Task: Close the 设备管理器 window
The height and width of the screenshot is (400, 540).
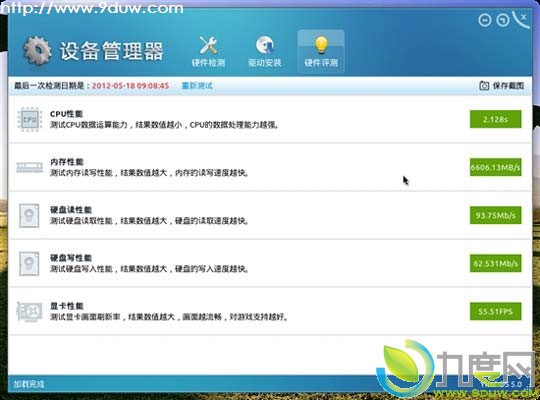Action: point(522,19)
